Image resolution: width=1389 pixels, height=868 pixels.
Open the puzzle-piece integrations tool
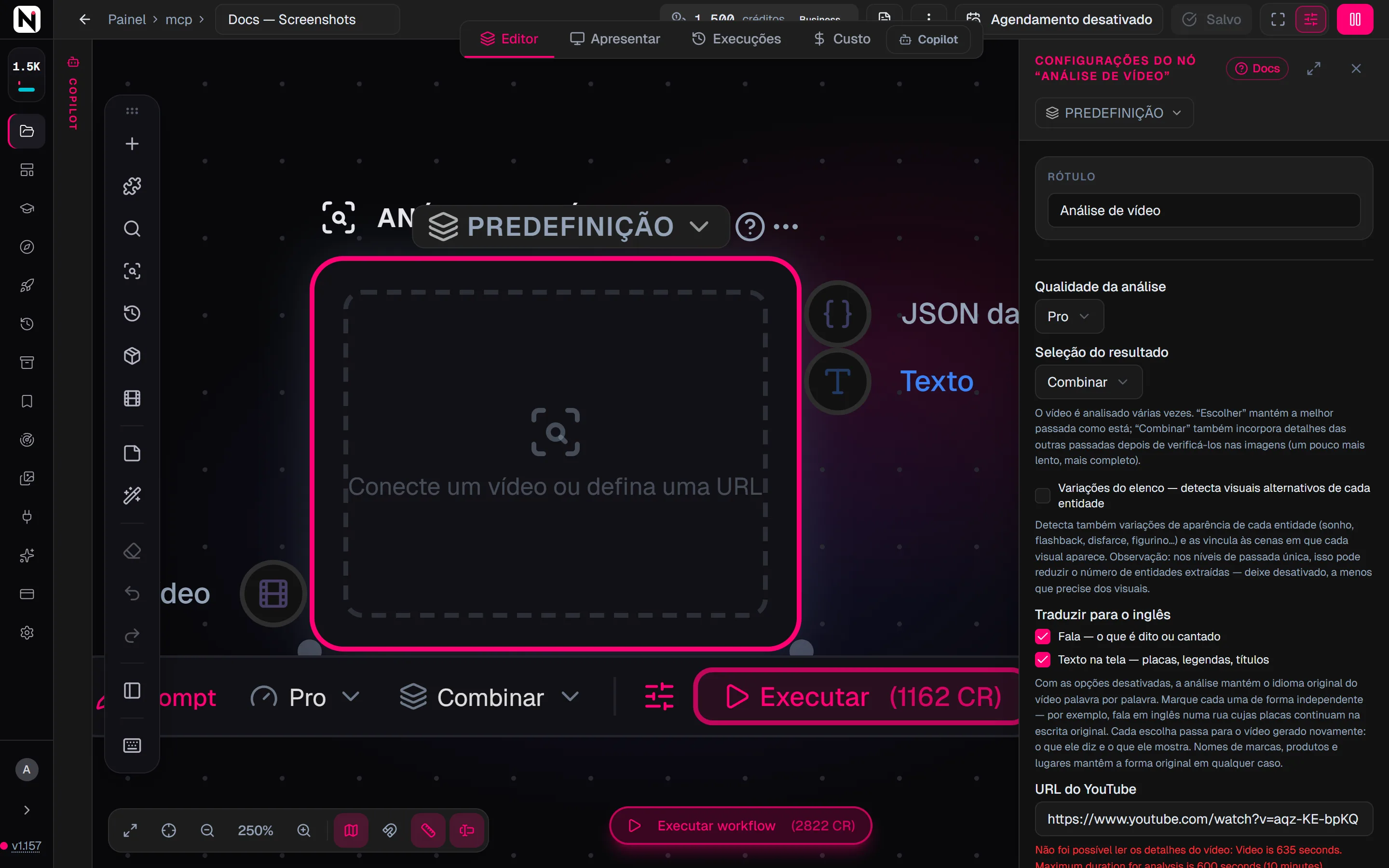(x=132, y=186)
